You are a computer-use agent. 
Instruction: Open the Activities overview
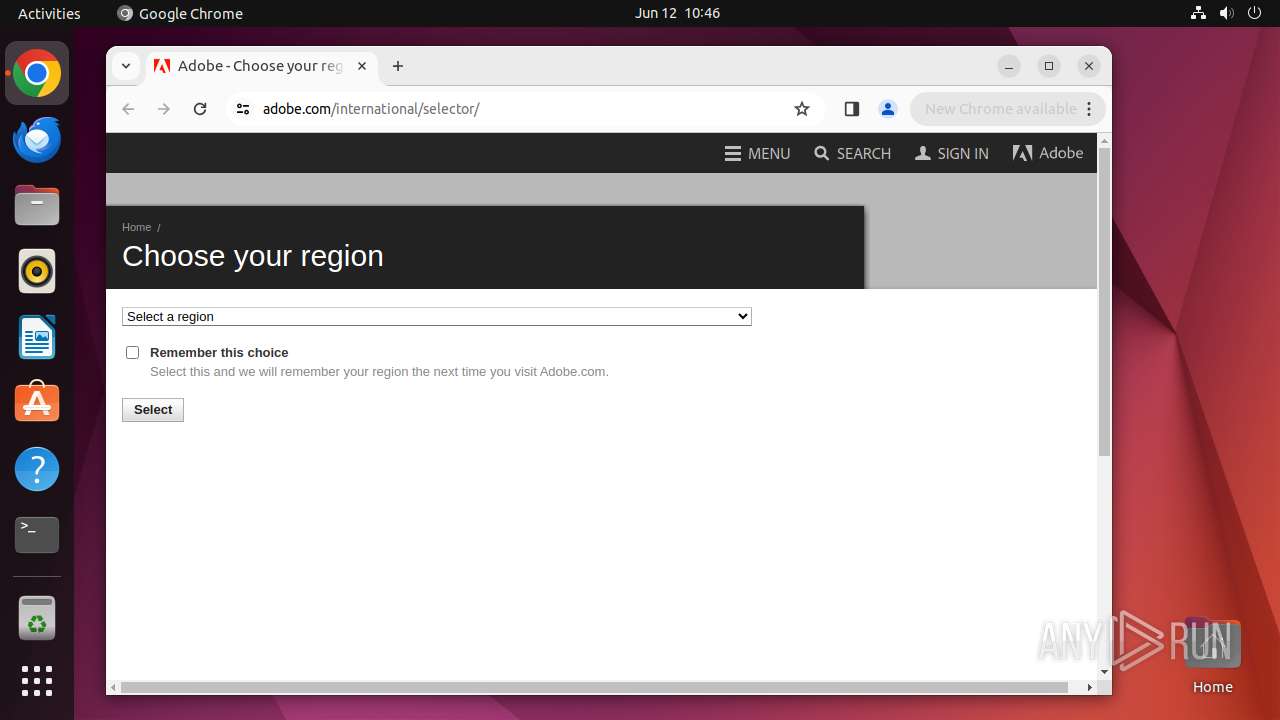pos(49,13)
